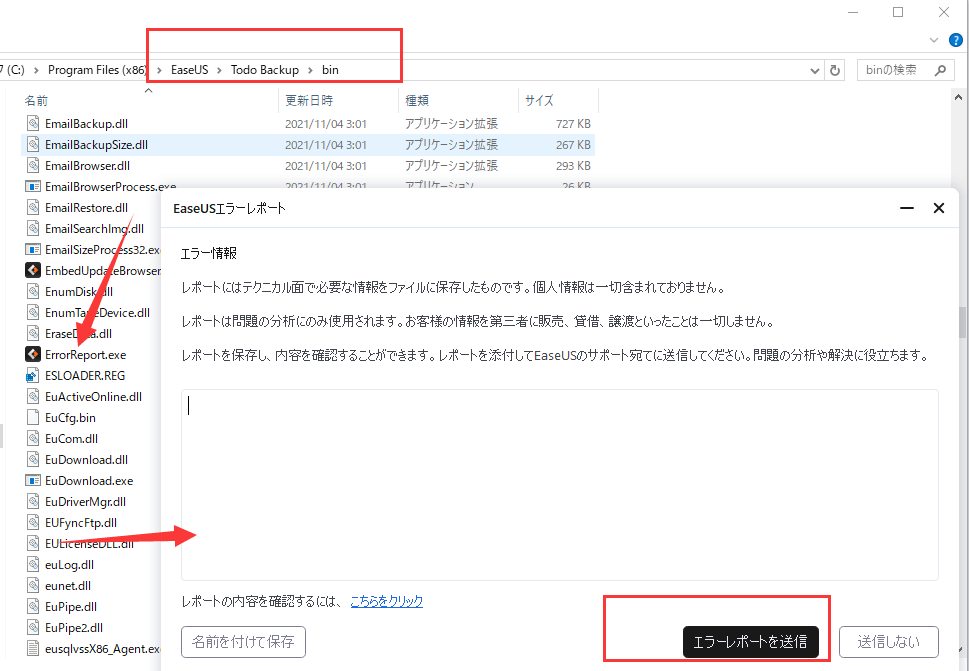The width and height of the screenshot is (969, 671).
Task: Go to EaseUS folder in breadcrumb
Action: point(190,70)
